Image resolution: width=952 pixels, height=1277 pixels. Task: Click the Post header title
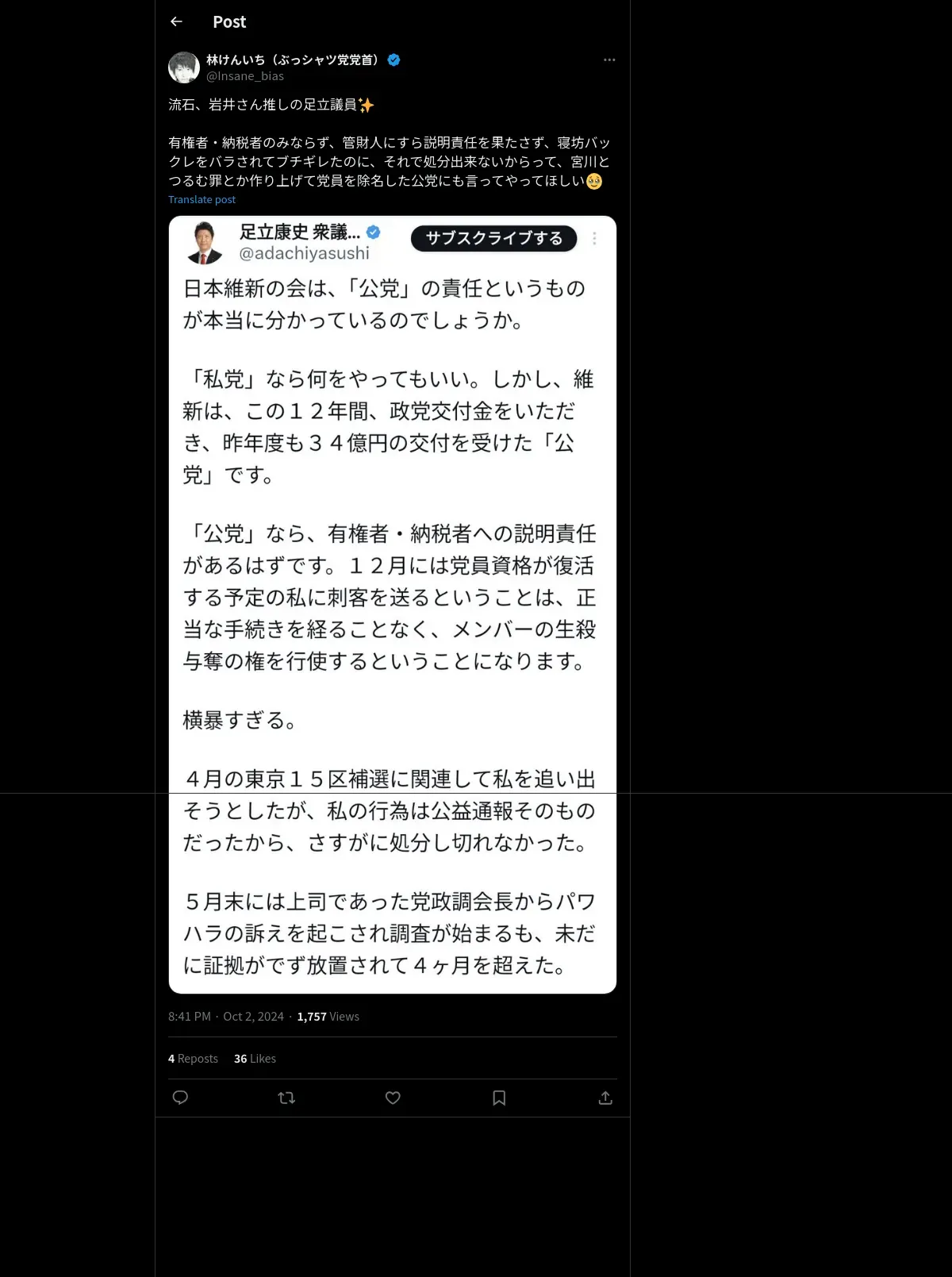(x=229, y=22)
